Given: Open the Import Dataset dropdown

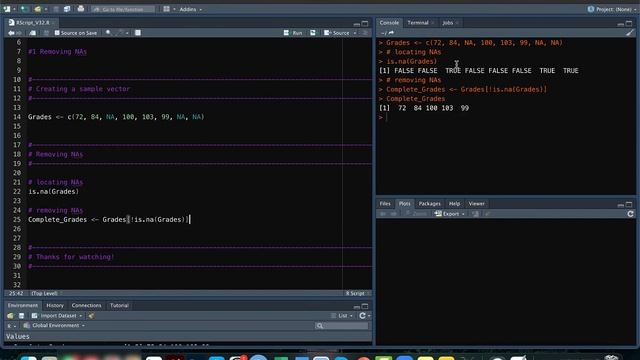Looking at the screenshot, I should (57, 316).
